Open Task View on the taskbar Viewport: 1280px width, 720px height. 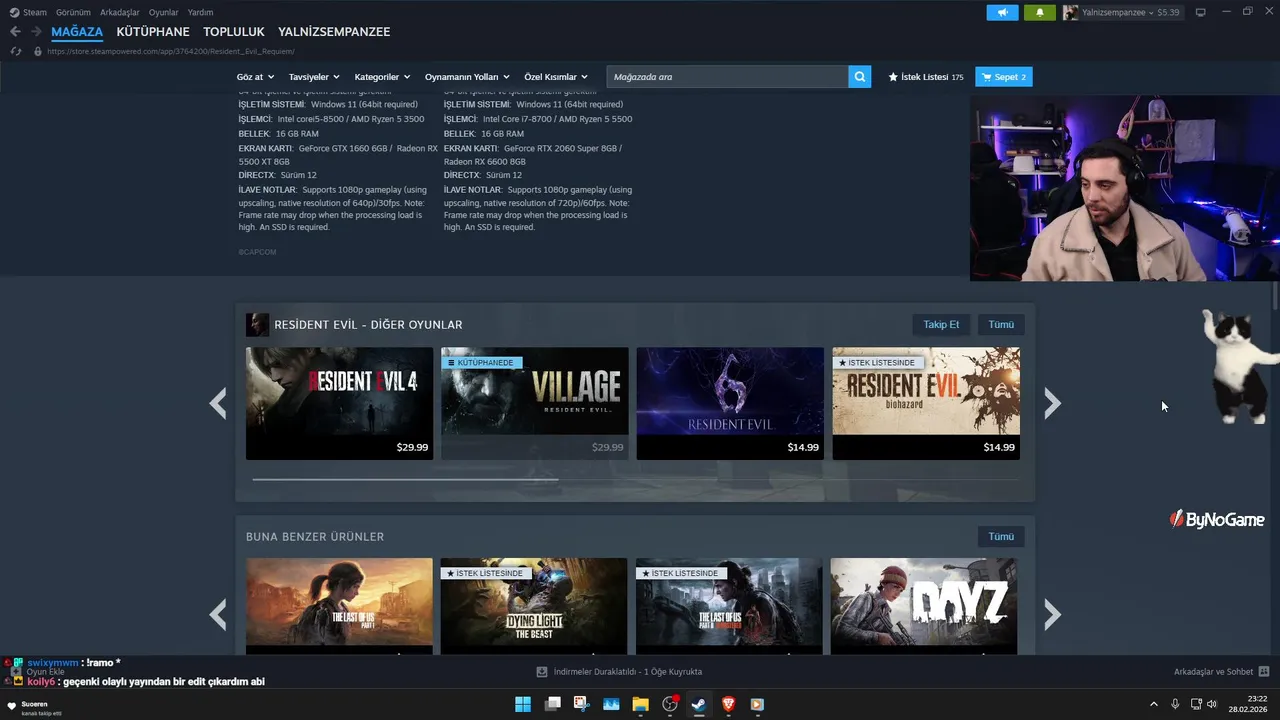click(553, 704)
